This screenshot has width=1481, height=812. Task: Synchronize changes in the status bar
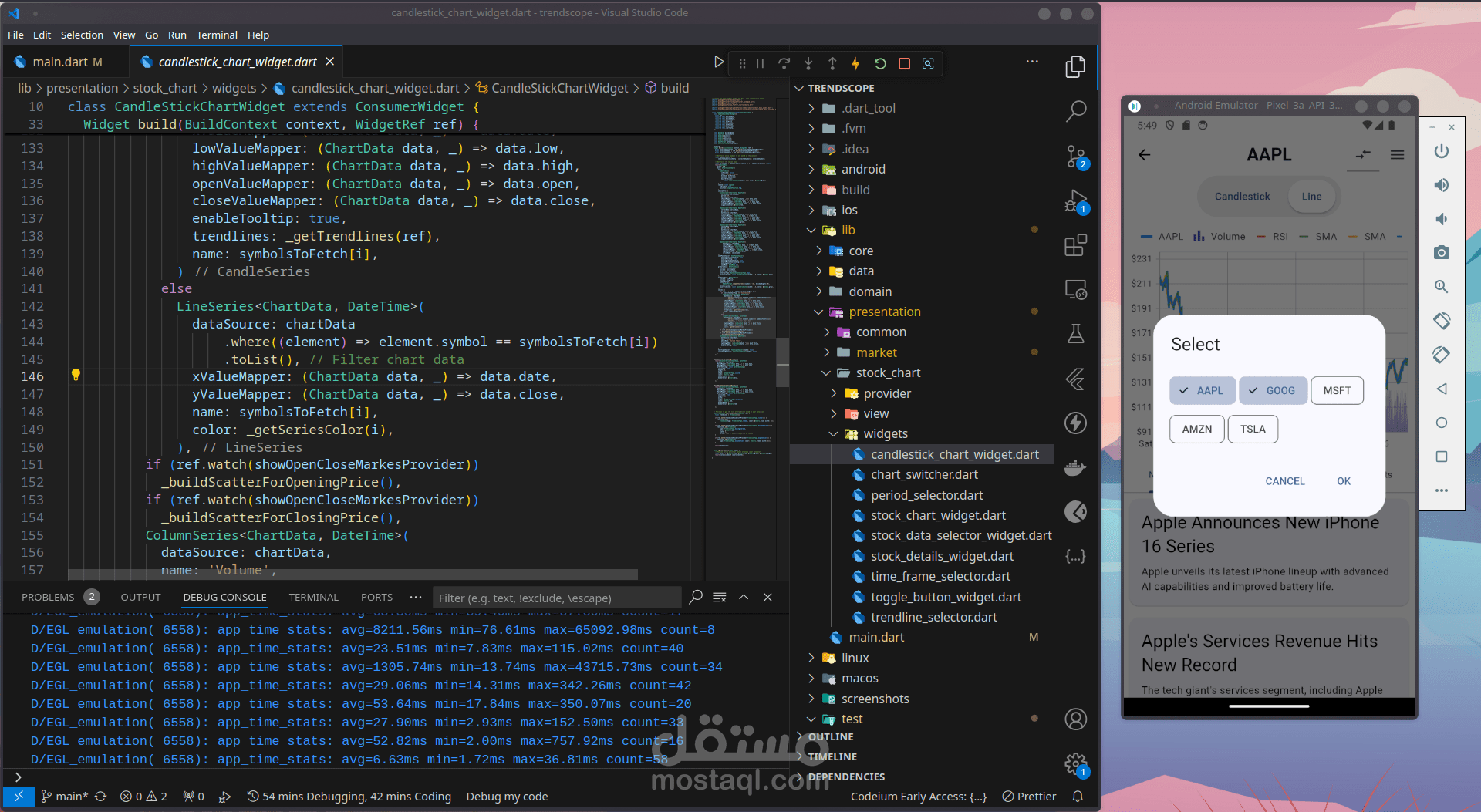click(x=100, y=797)
